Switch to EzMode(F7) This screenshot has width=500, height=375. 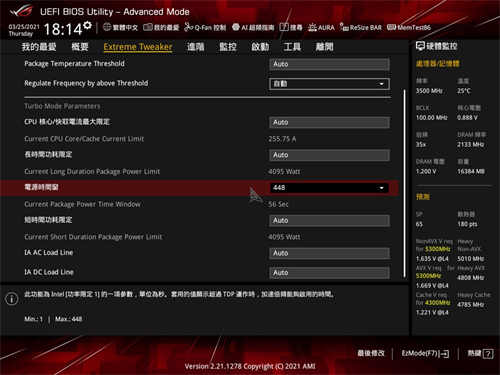(425, 353)
